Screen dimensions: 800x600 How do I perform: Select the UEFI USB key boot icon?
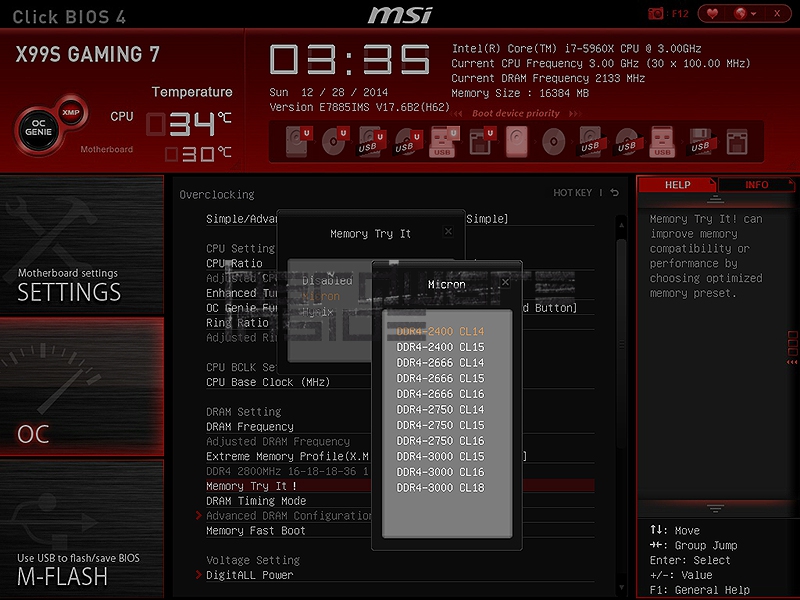[x=443, y=141]
